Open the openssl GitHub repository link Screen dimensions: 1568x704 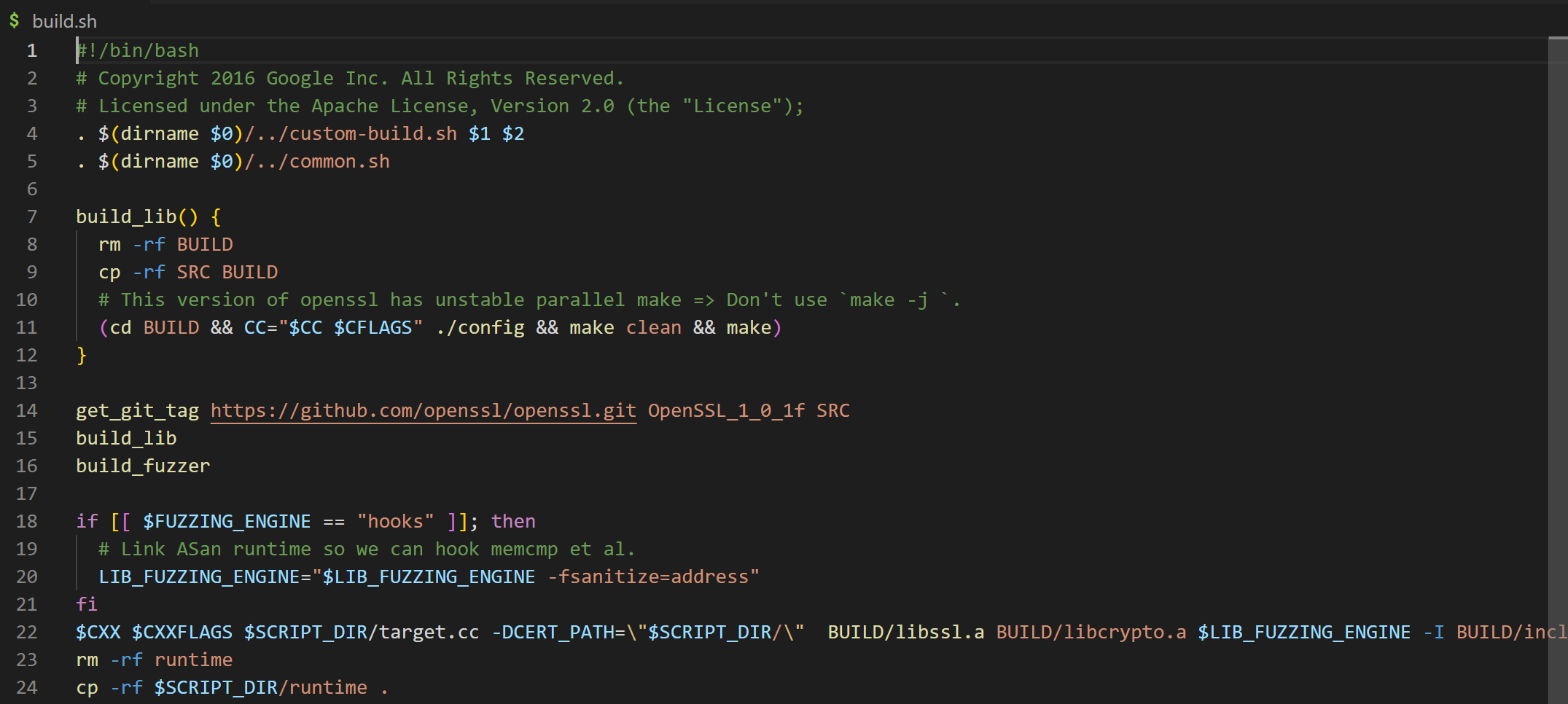click(423, 411)
